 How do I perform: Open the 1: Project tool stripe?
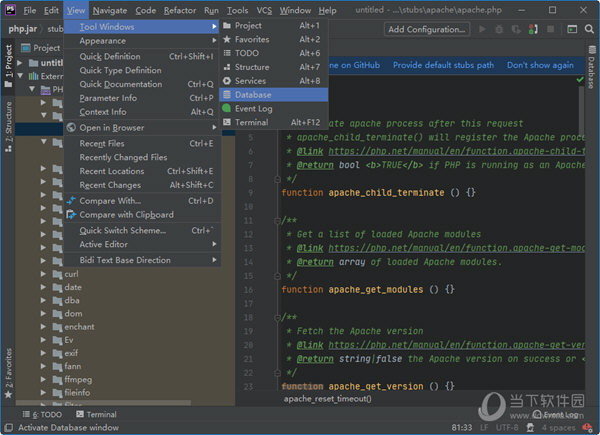8,65
